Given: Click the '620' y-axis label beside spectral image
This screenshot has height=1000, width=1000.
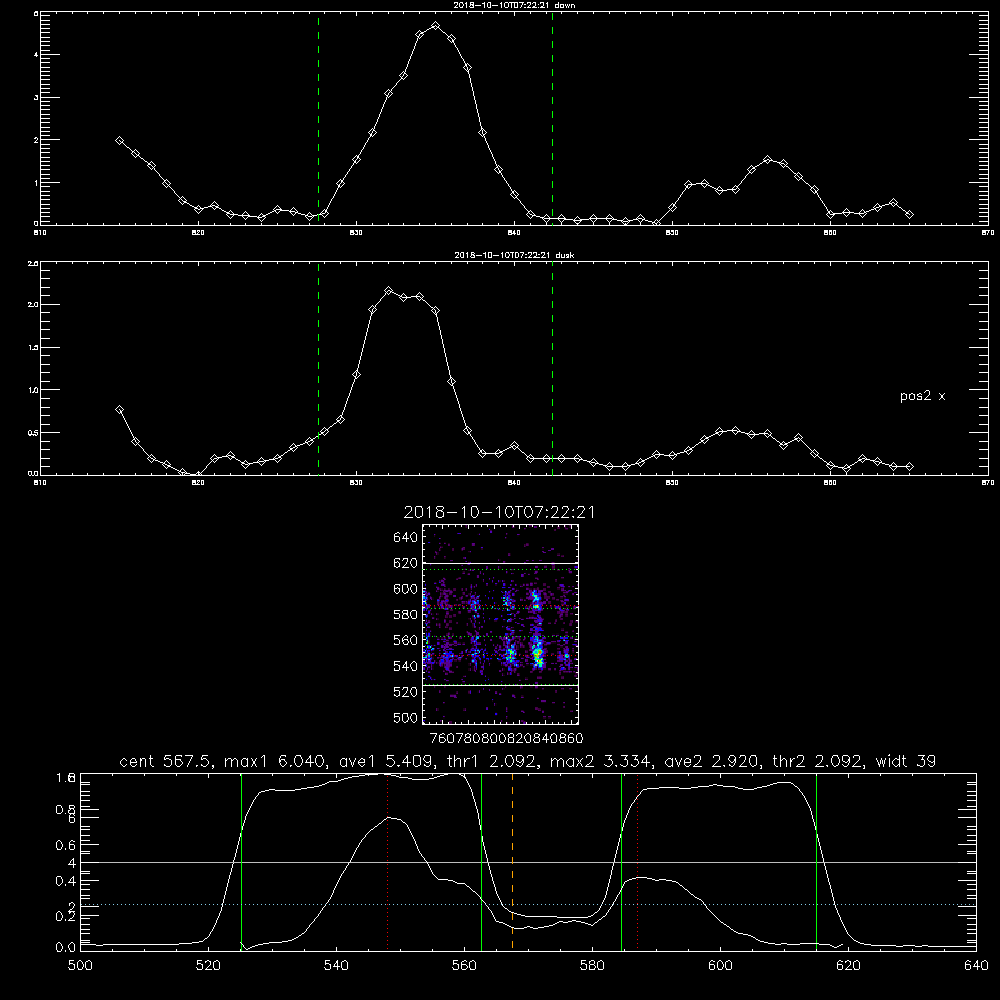Looking at the screenshot, I should click(x=405, y=563).
